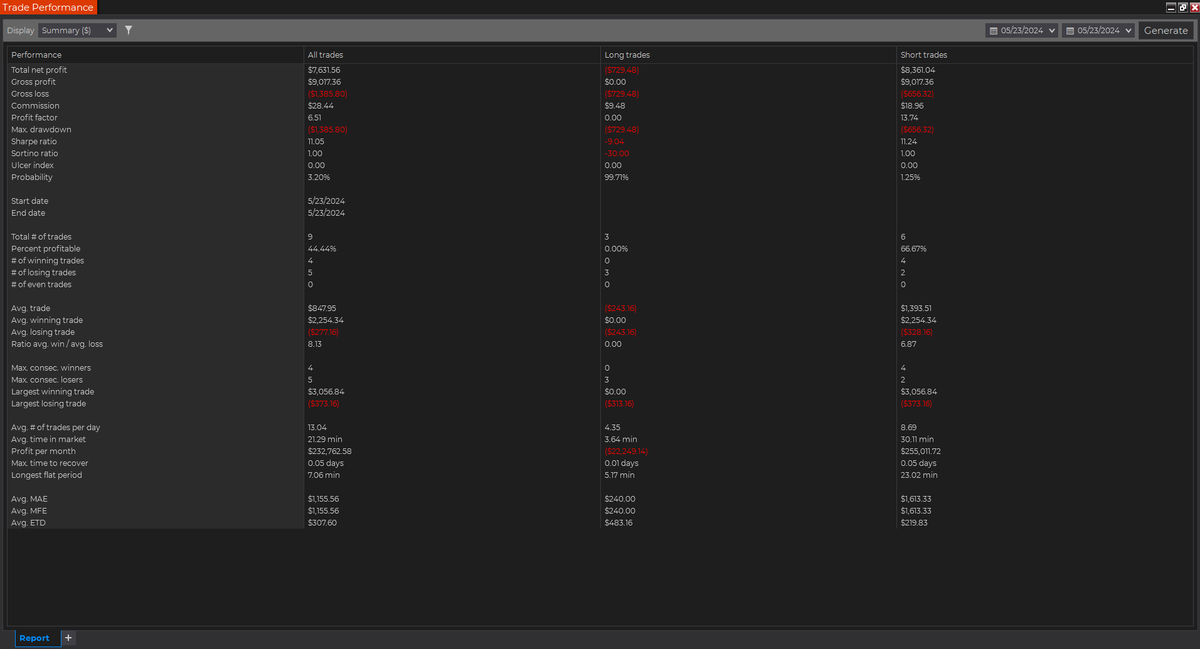
Task: Expand the second date picker chevron
Action: click(x=1129, y=31)
